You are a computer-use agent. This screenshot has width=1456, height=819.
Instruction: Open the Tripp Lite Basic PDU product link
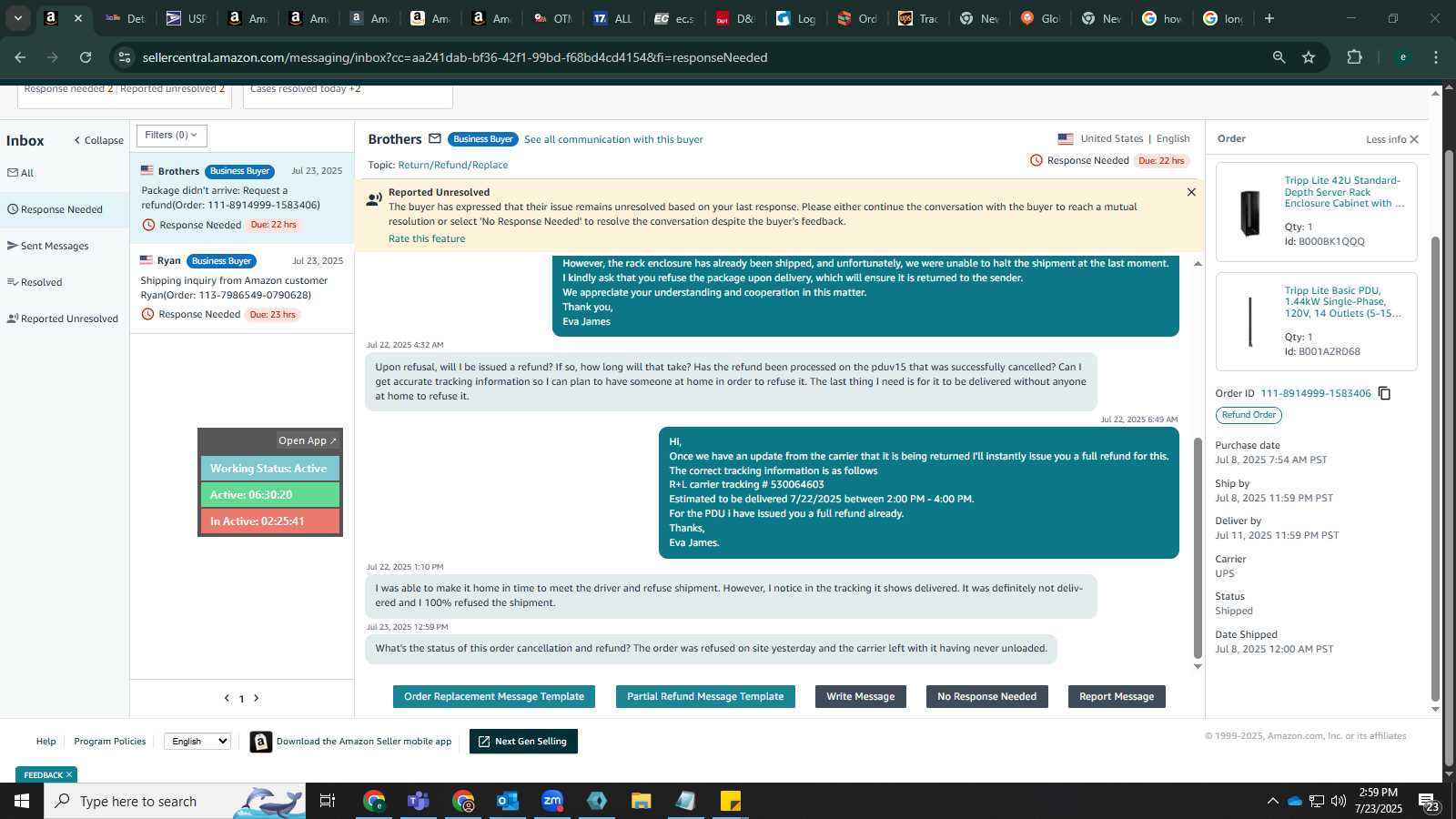[1342, 302]
